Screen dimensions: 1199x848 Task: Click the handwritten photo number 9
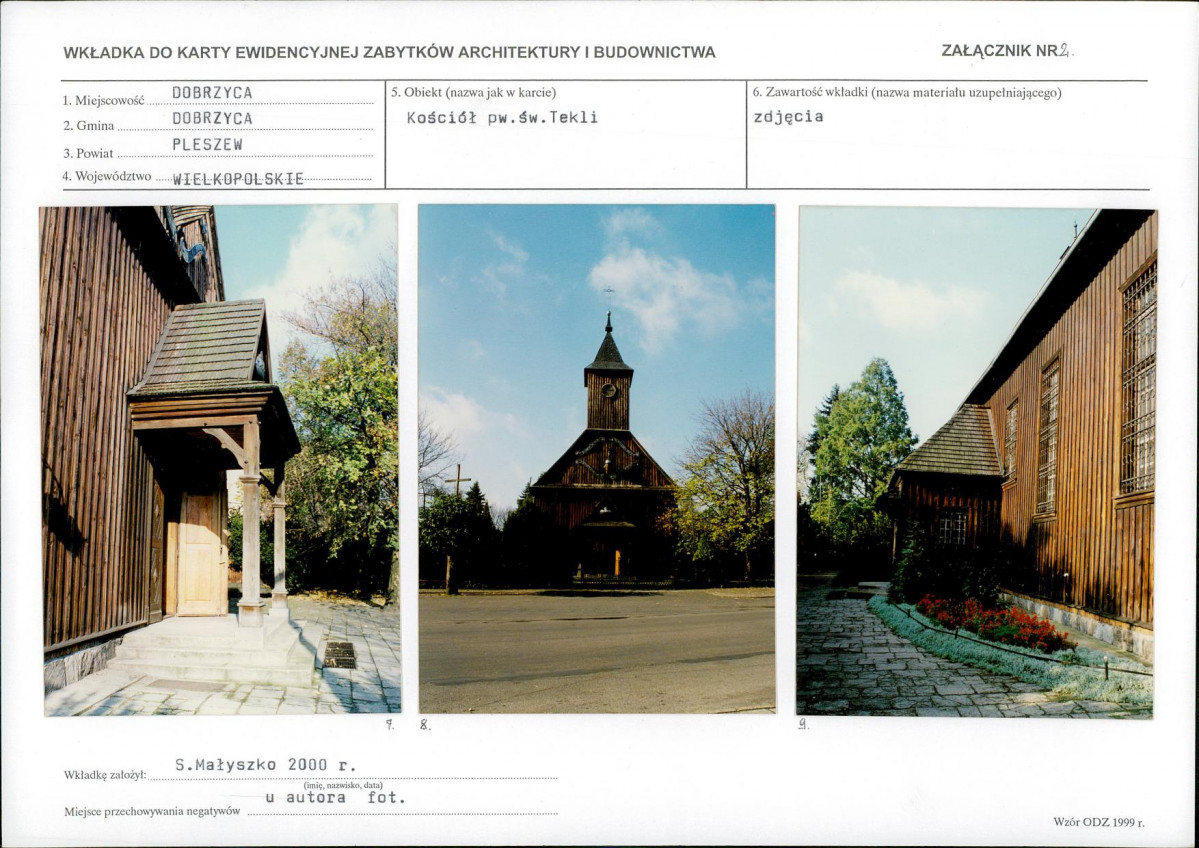tap(803, 725)
